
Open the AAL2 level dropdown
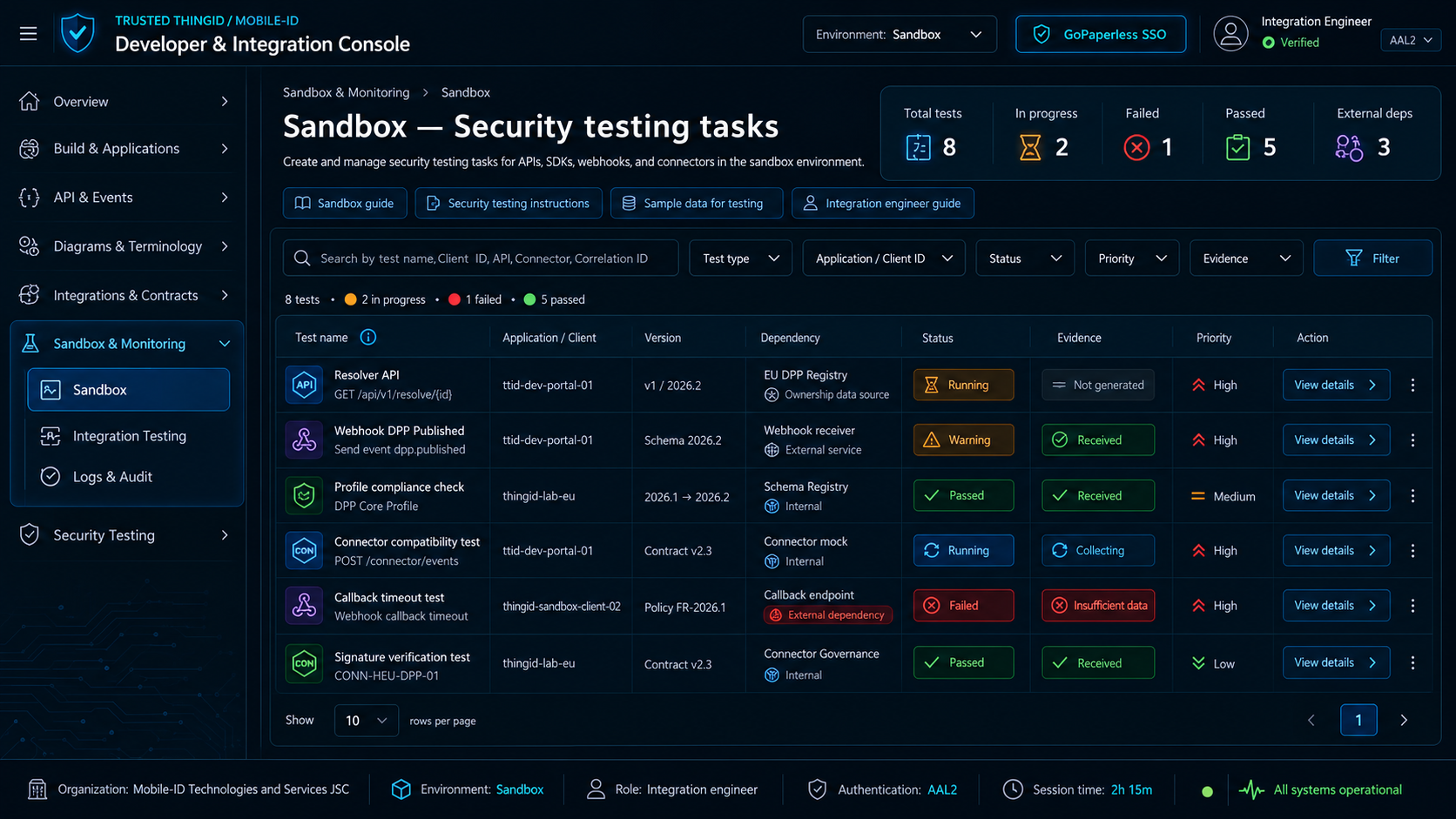coord(1411,40)
